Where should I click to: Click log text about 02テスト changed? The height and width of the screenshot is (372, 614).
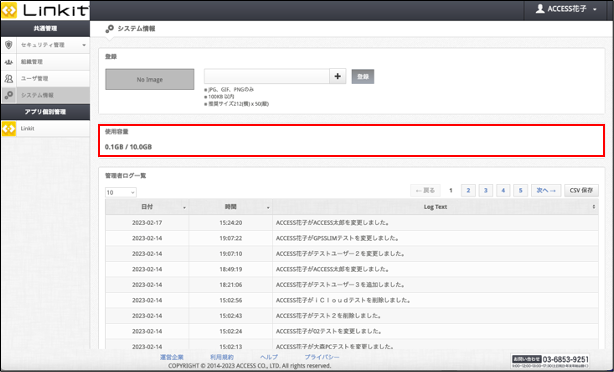click(x=329, y=331)
